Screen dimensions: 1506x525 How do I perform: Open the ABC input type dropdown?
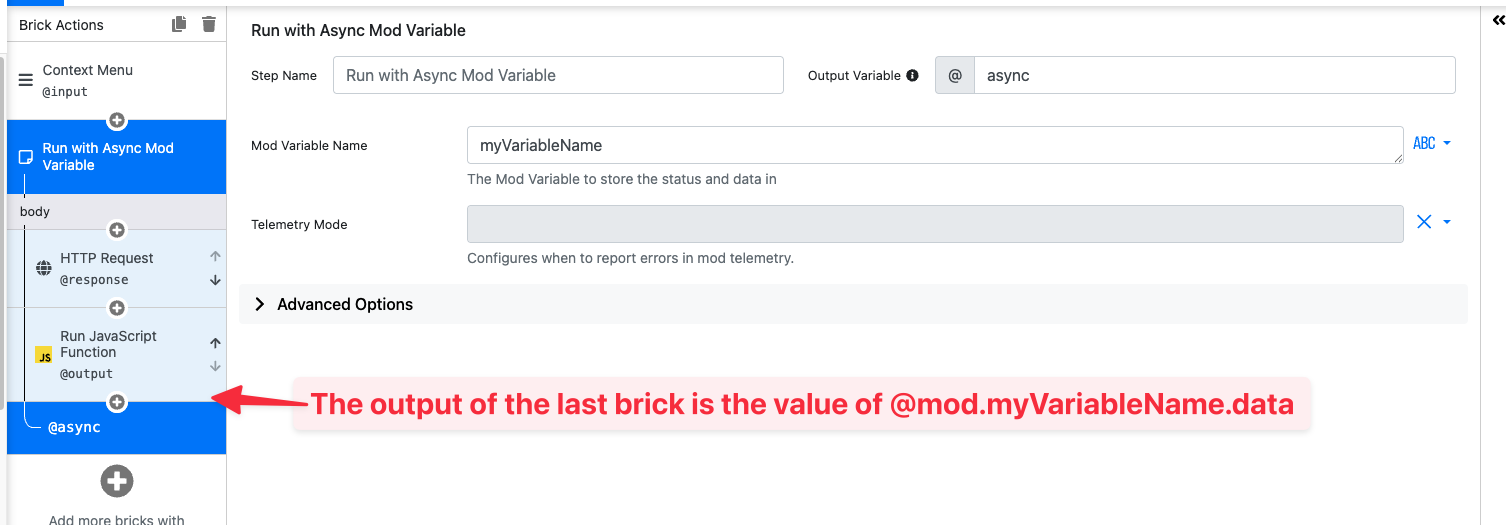coord(1431,144)
